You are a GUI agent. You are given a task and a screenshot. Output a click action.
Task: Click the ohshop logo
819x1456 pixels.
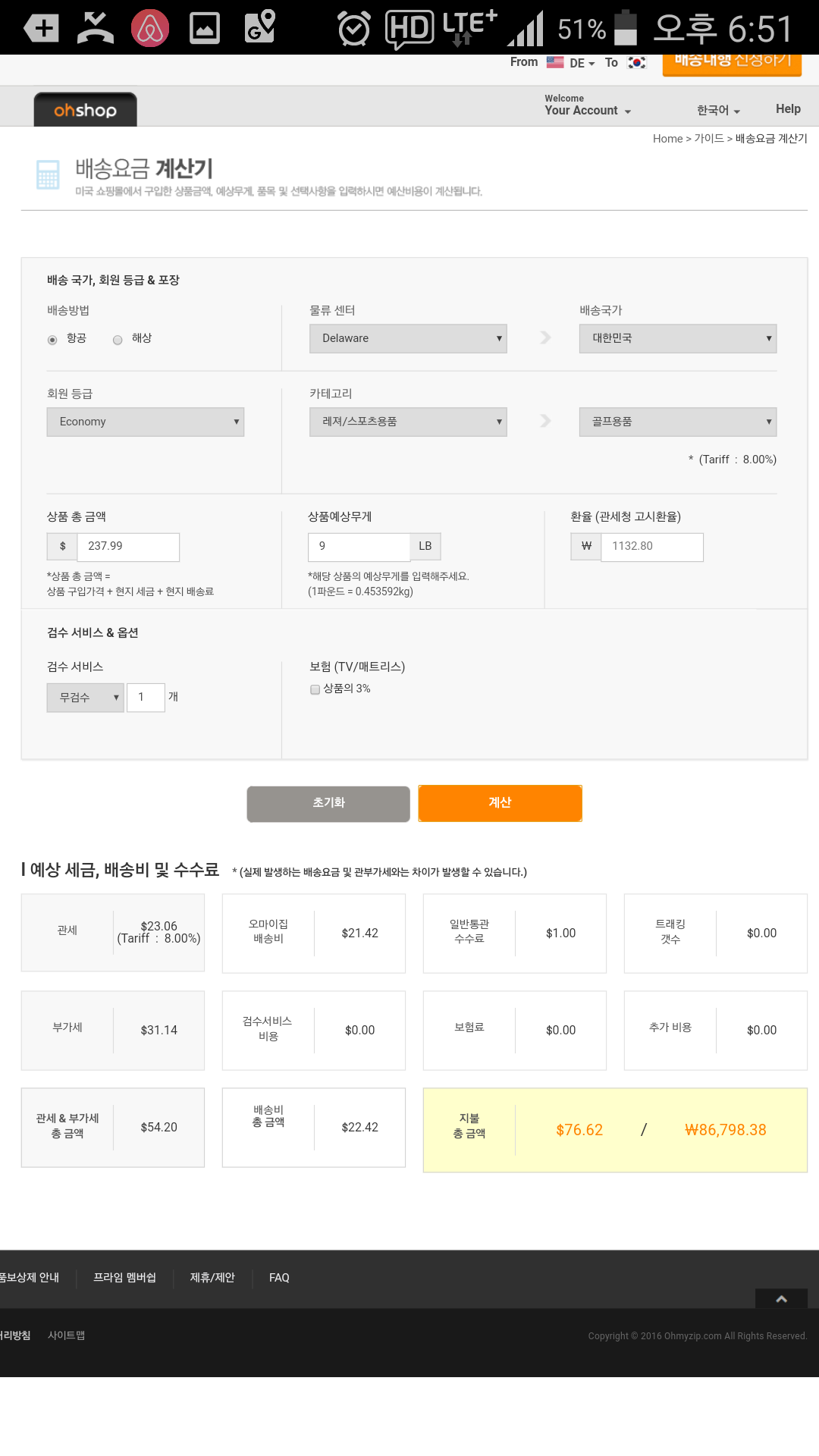(85, 111)
